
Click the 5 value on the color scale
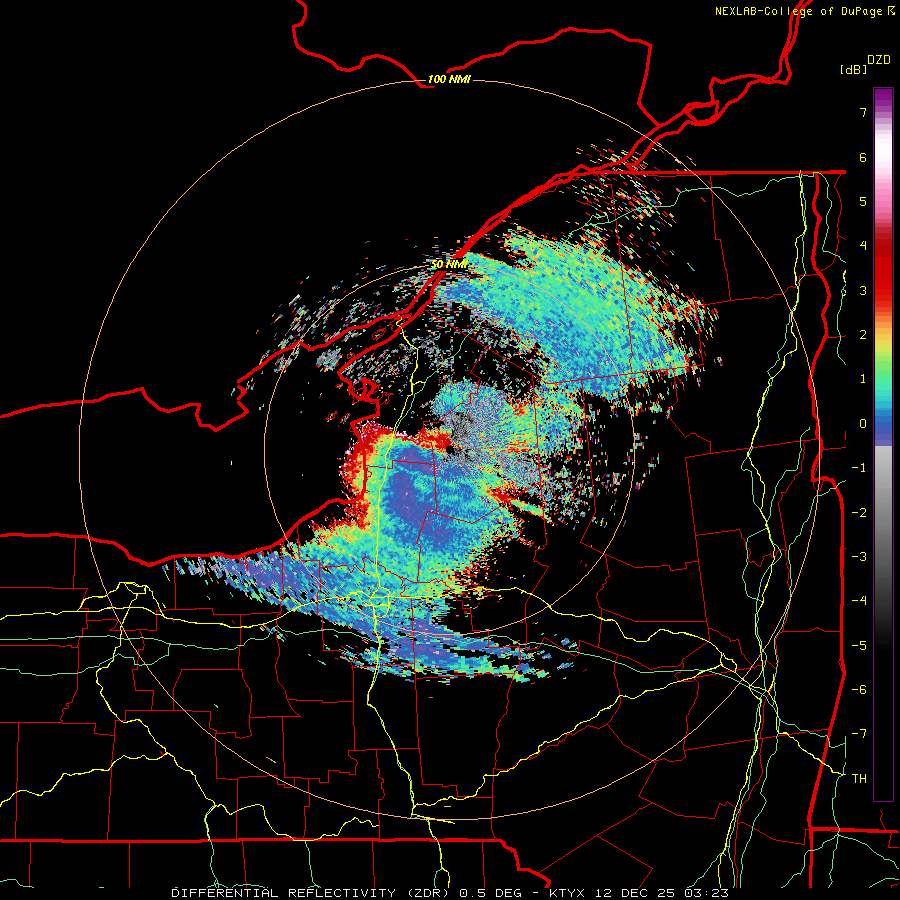[863, 201]
